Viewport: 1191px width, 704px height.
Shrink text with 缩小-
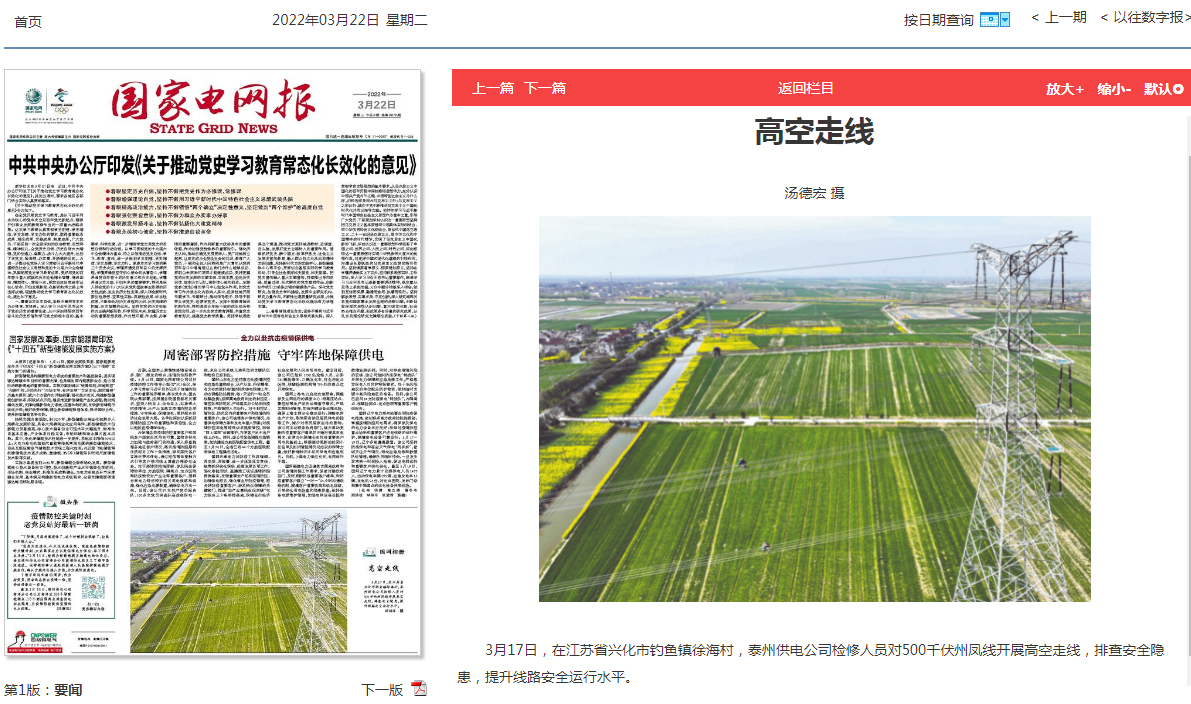pyautogui.click(x=1114, y=89)
